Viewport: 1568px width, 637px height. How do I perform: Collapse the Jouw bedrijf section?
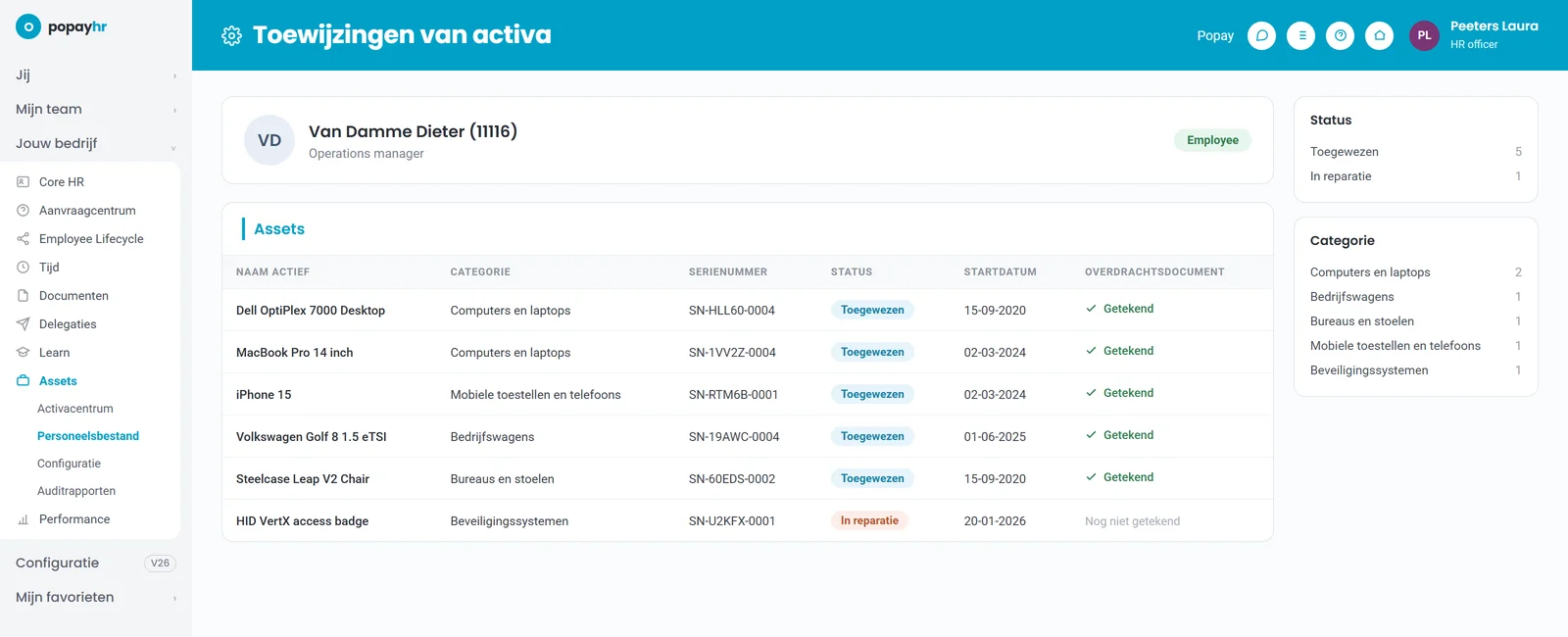(x=96, y=144)
